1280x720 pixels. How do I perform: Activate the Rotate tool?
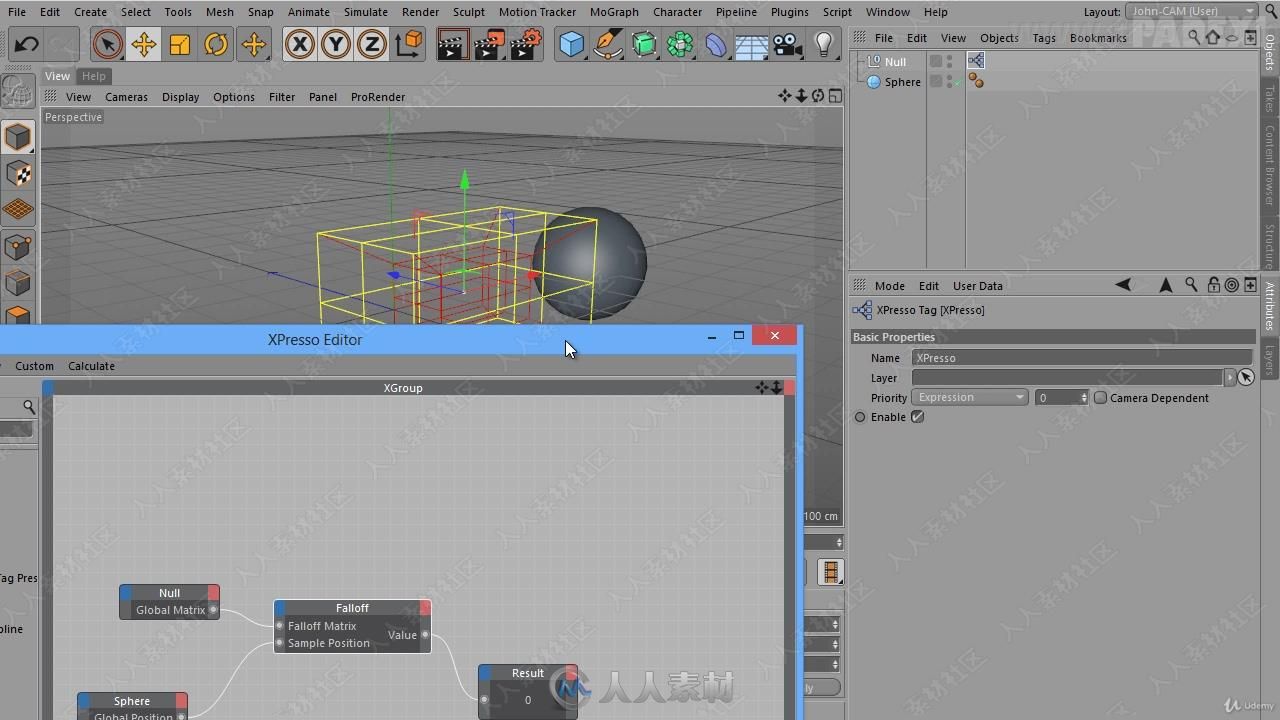tap(216, 44)
